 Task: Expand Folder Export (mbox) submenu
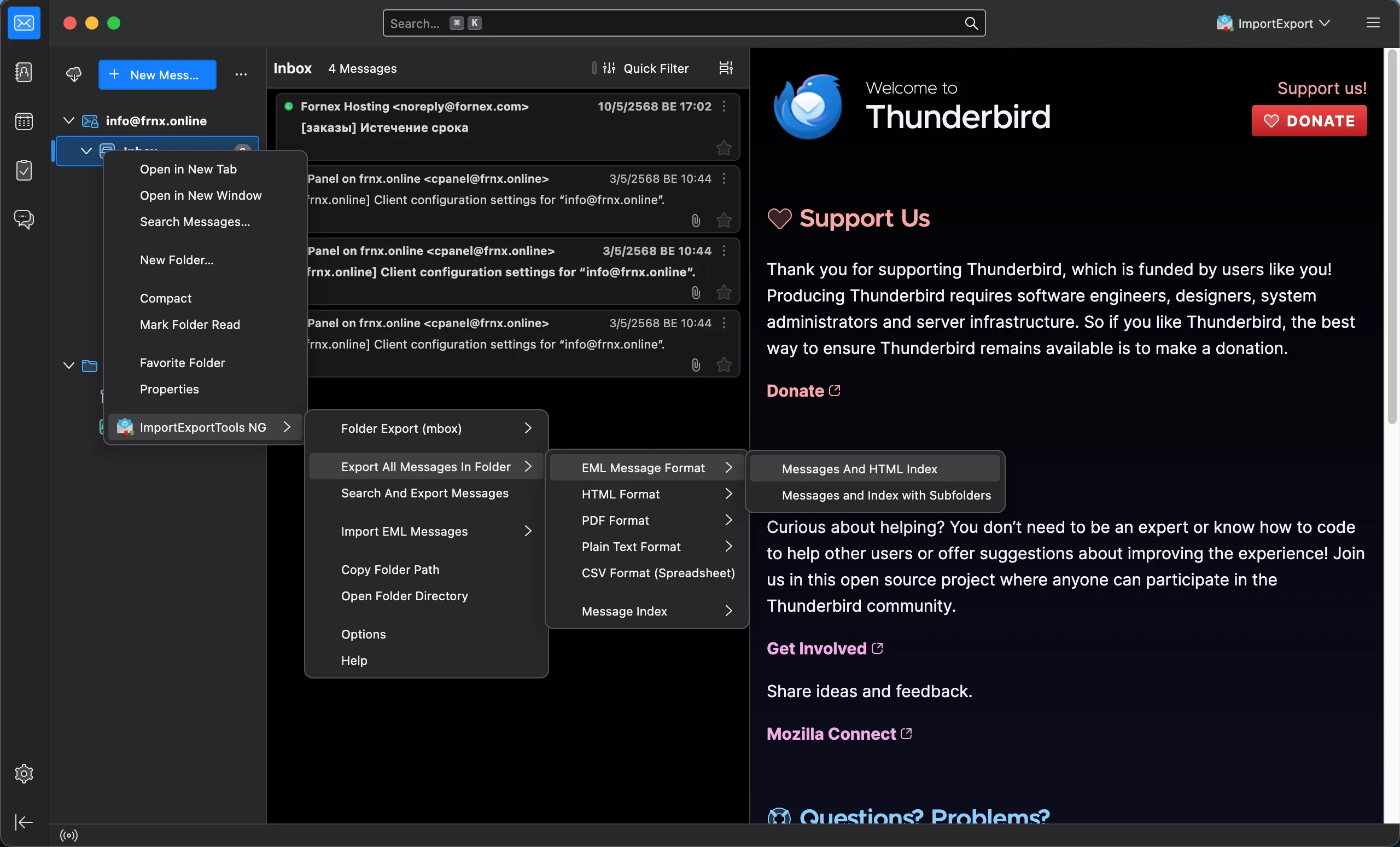click(426, 428)
